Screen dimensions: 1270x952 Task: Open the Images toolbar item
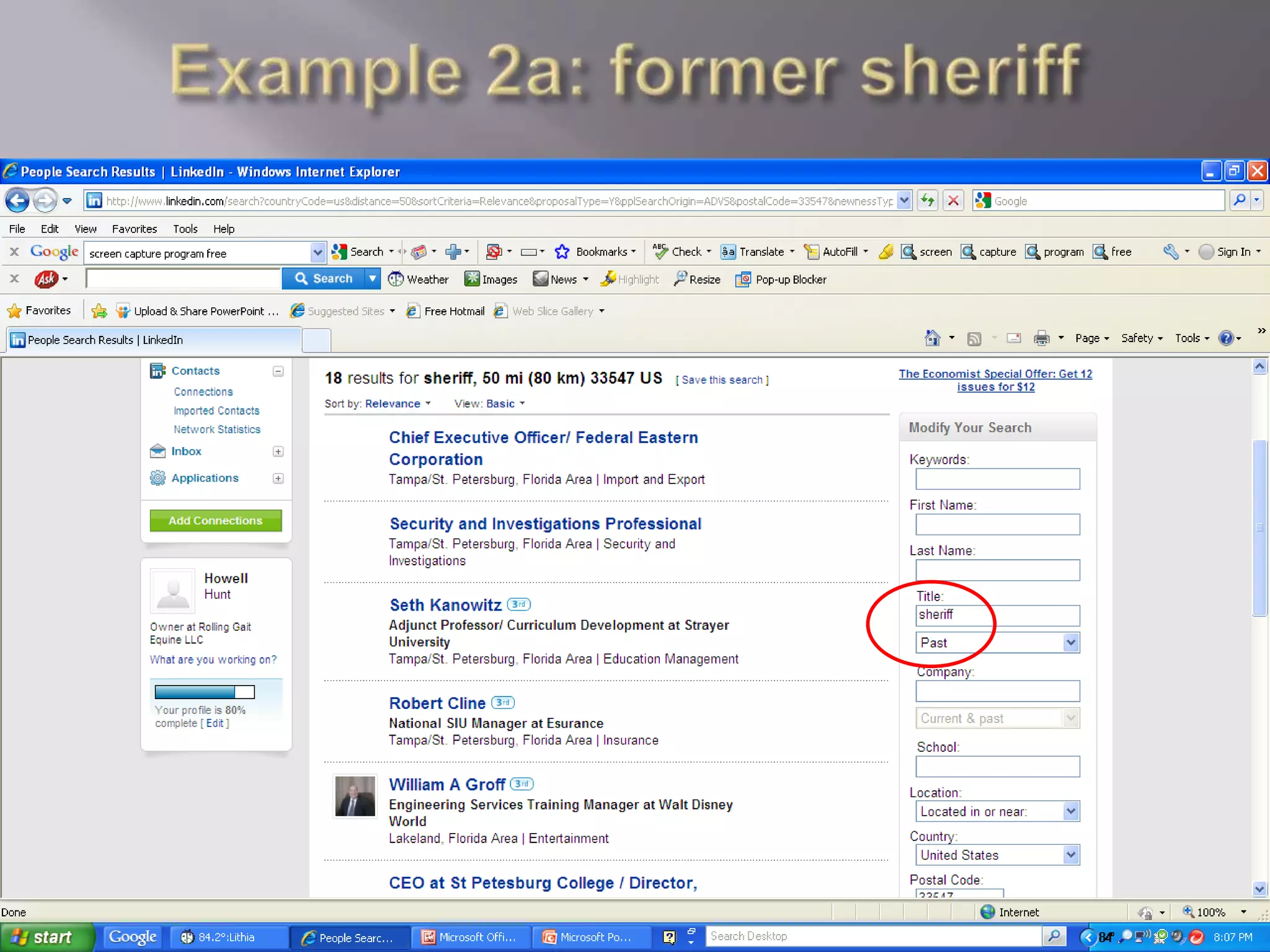491,280
